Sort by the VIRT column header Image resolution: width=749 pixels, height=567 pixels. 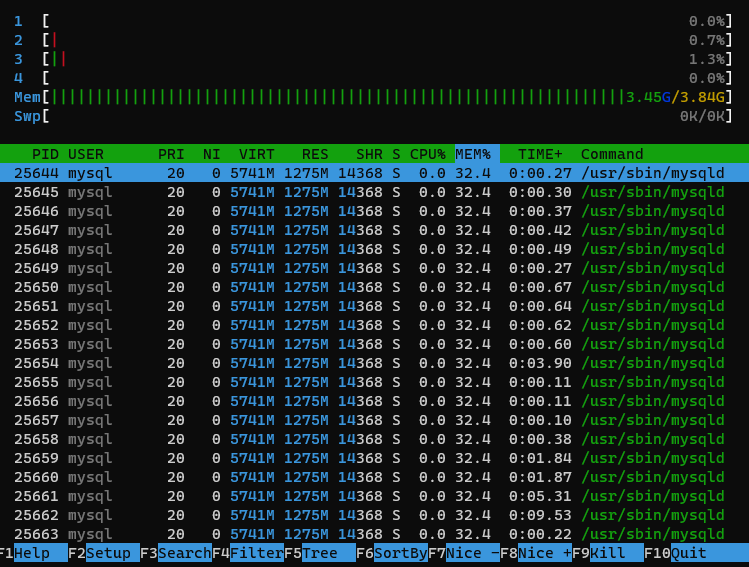tap(257, 154)
